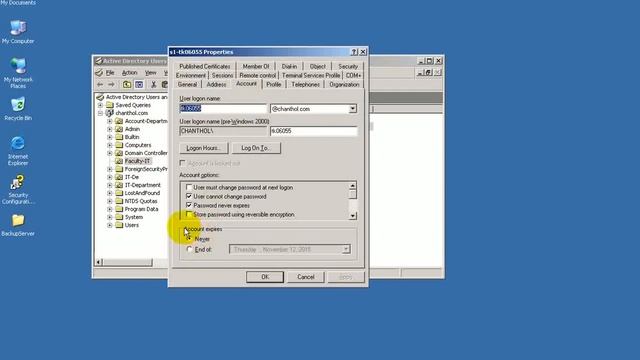640x360 pixels.
Task: Switch to the Member Of tab
Action: [256, 66]
